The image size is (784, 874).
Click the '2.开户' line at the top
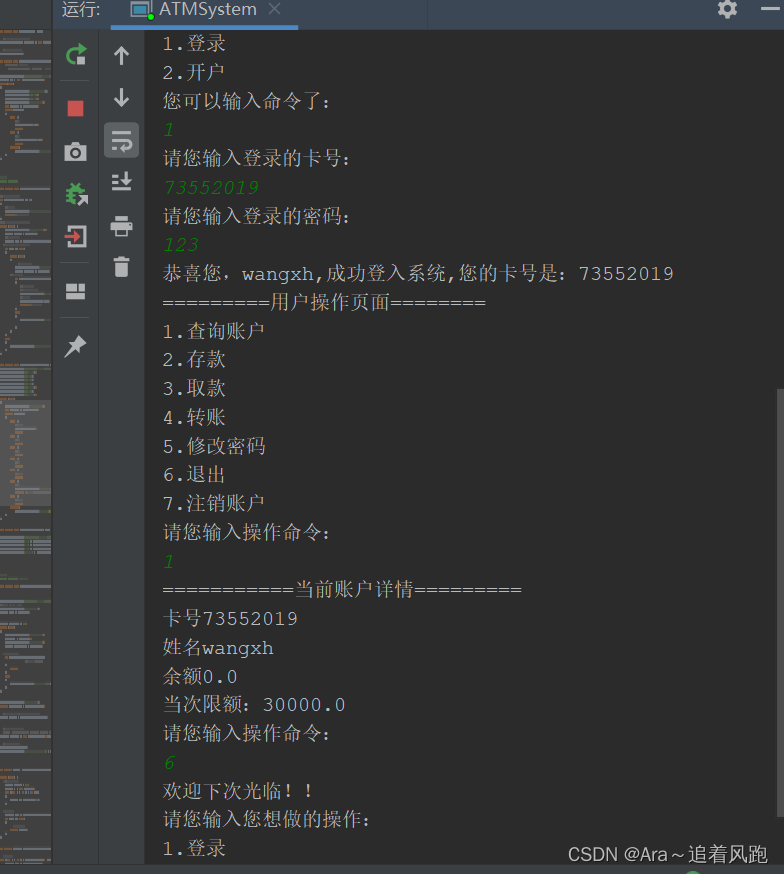(x=193, y=72)
